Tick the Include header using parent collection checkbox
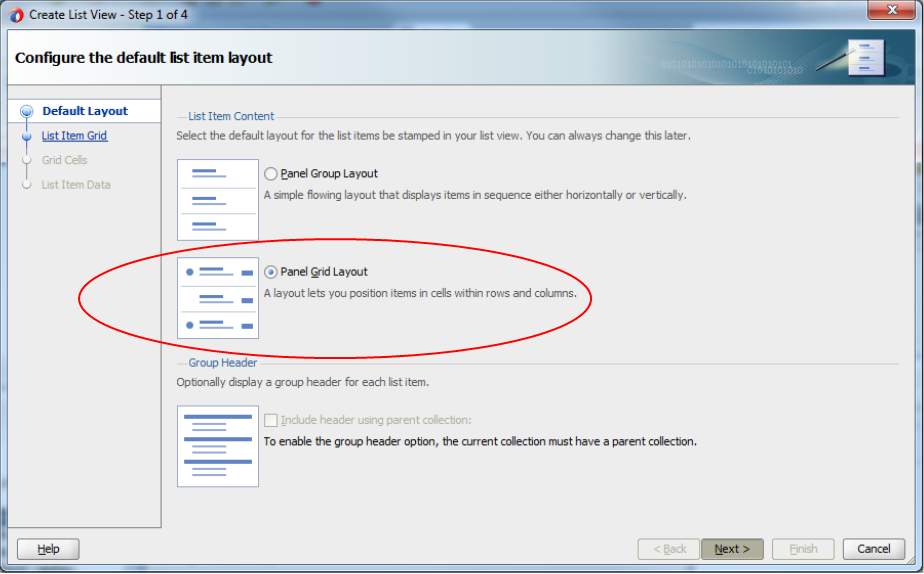Viewport: 924px width, 574px height. click(271, 420)
